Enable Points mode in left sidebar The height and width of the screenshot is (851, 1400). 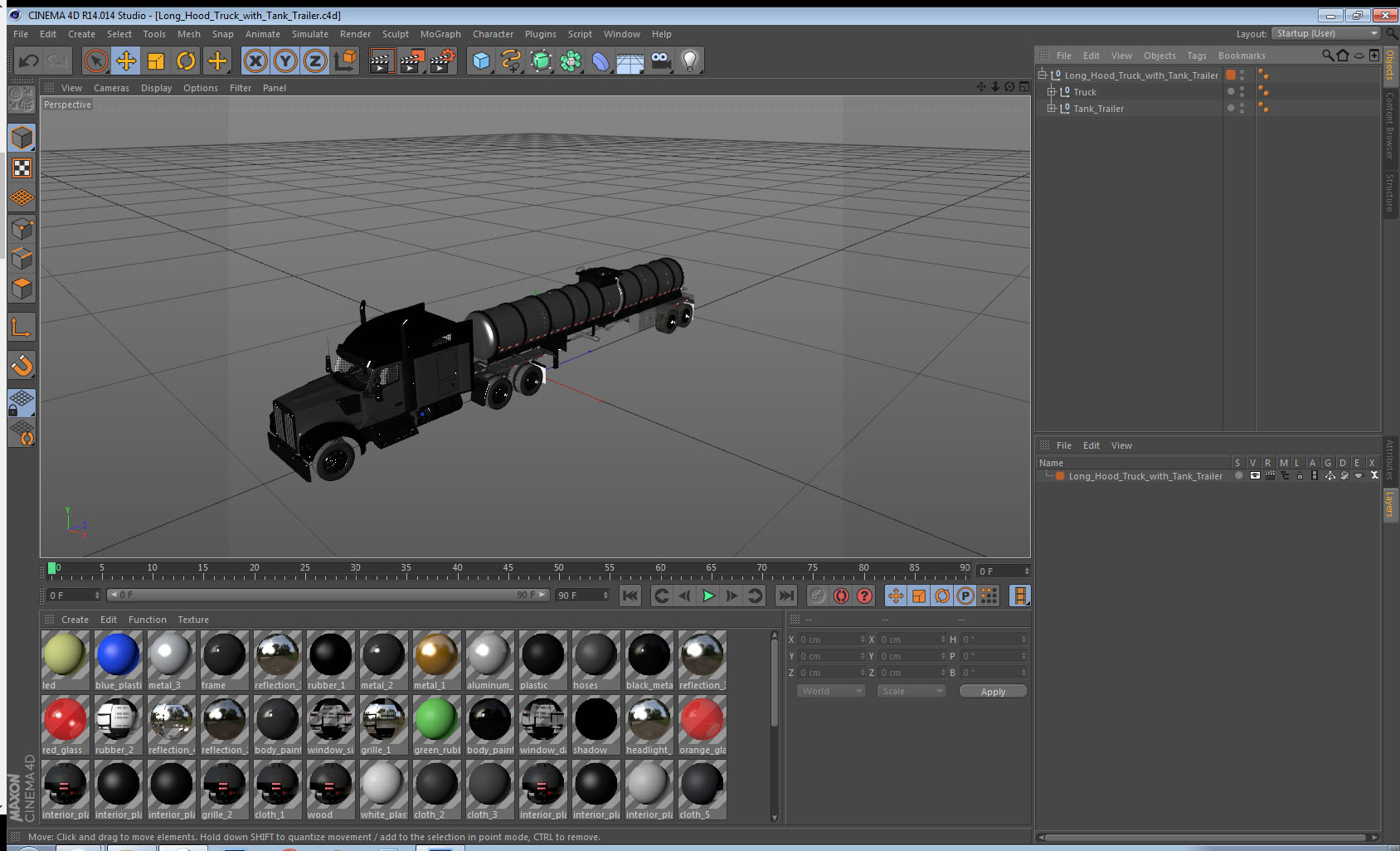pos(22,228)
